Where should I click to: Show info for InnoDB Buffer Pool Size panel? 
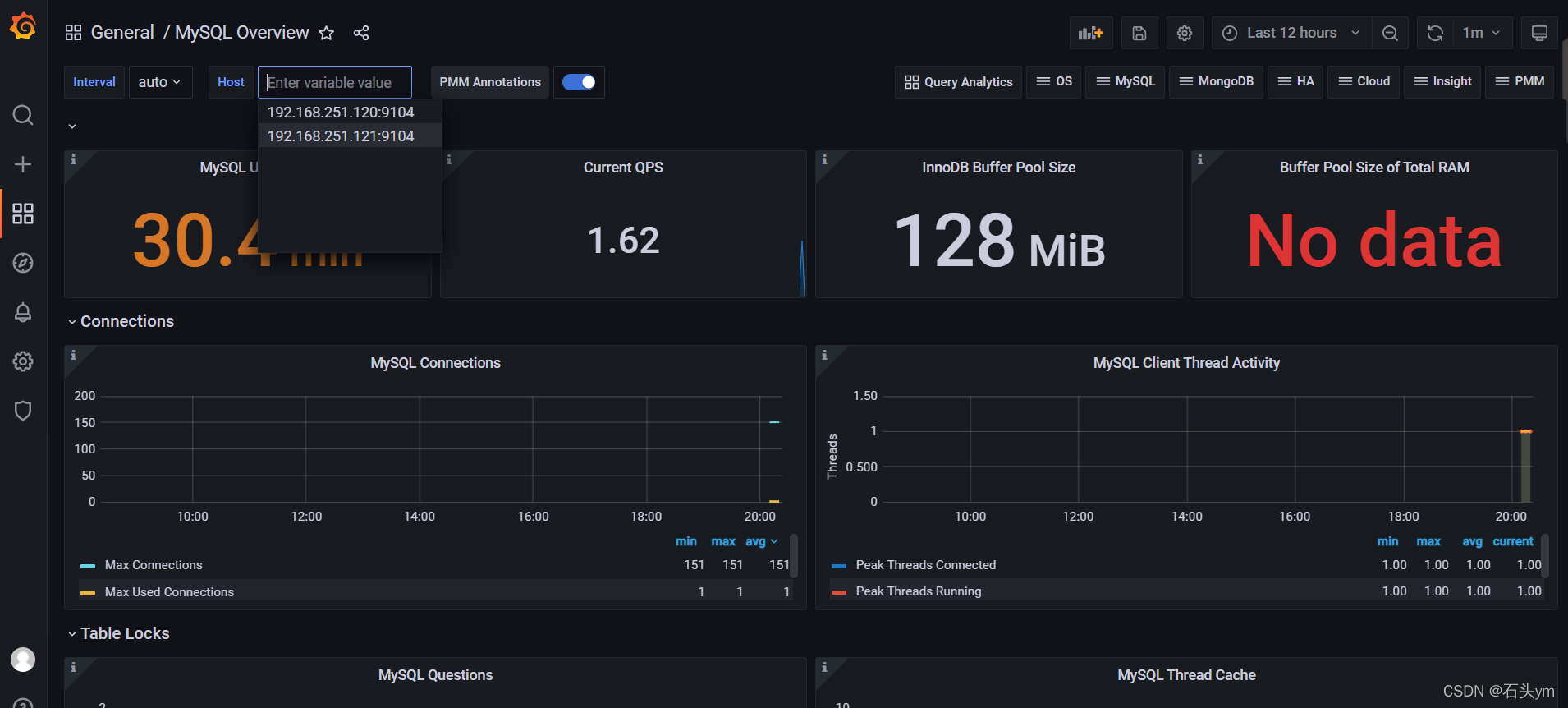tap(824, 159)
